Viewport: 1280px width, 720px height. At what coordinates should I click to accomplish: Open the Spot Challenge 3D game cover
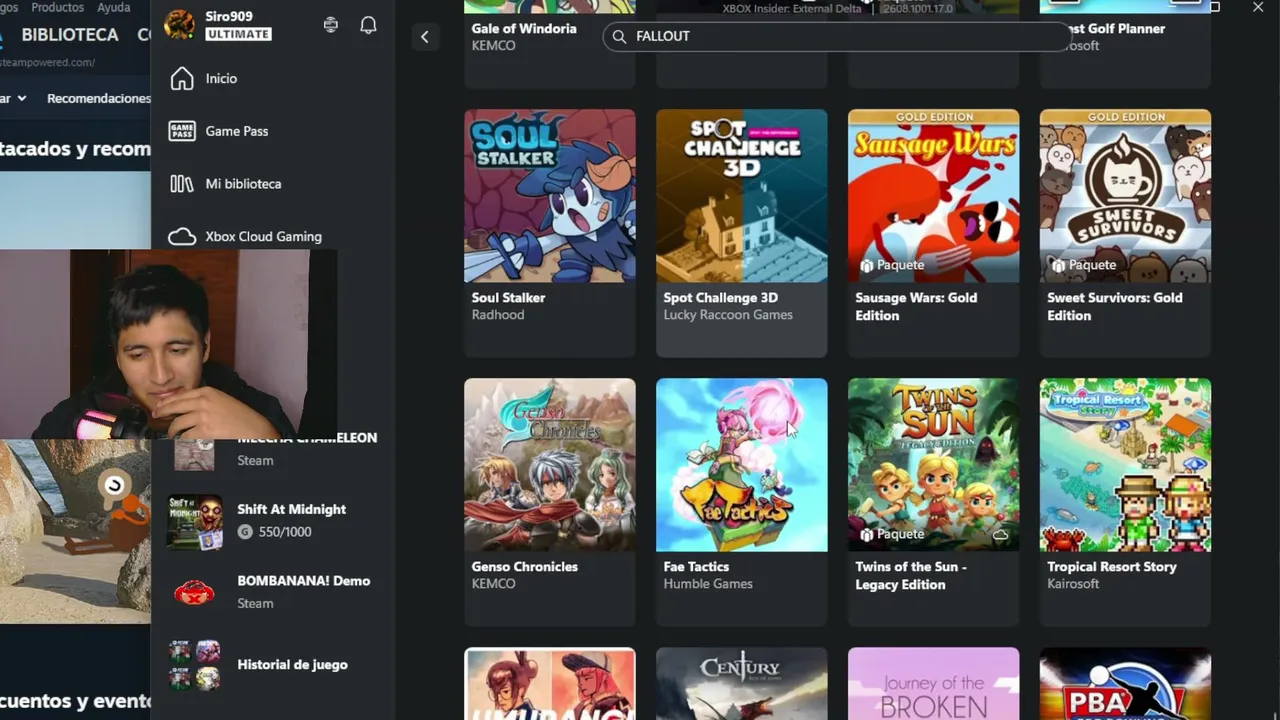coord(742,196)
